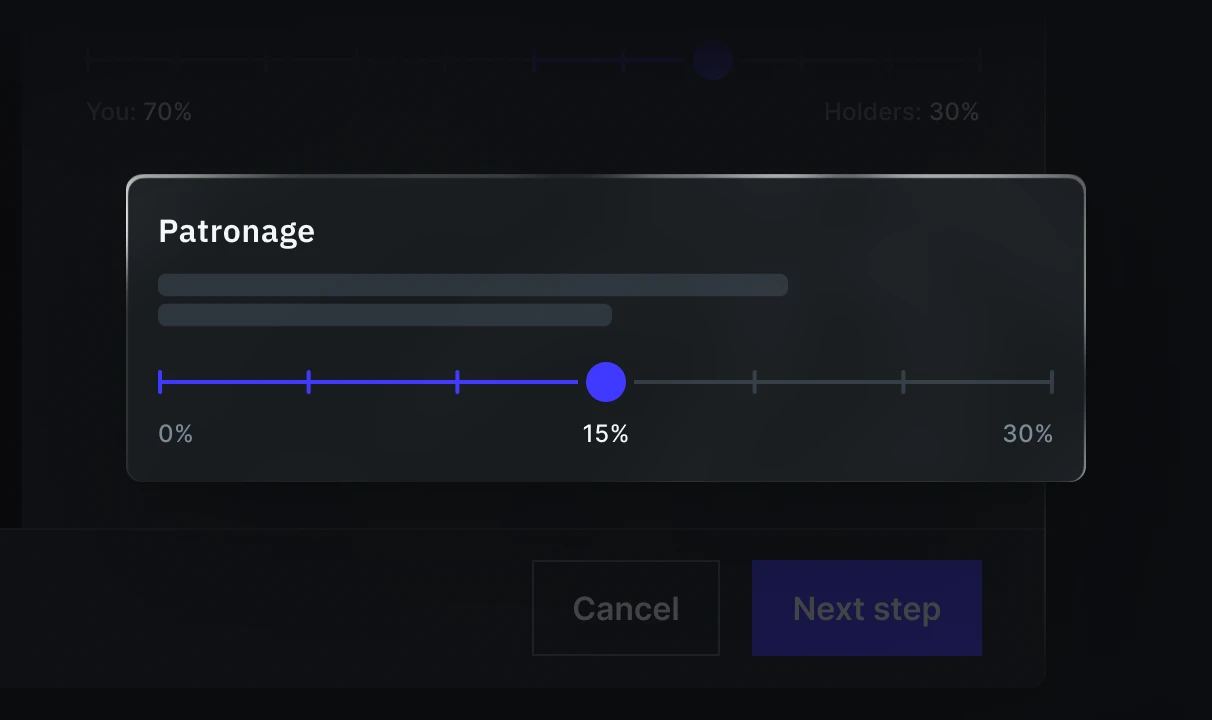Select the 10% tick position on the slider
Screen dimensions: 1212x720
click(457, 382)
